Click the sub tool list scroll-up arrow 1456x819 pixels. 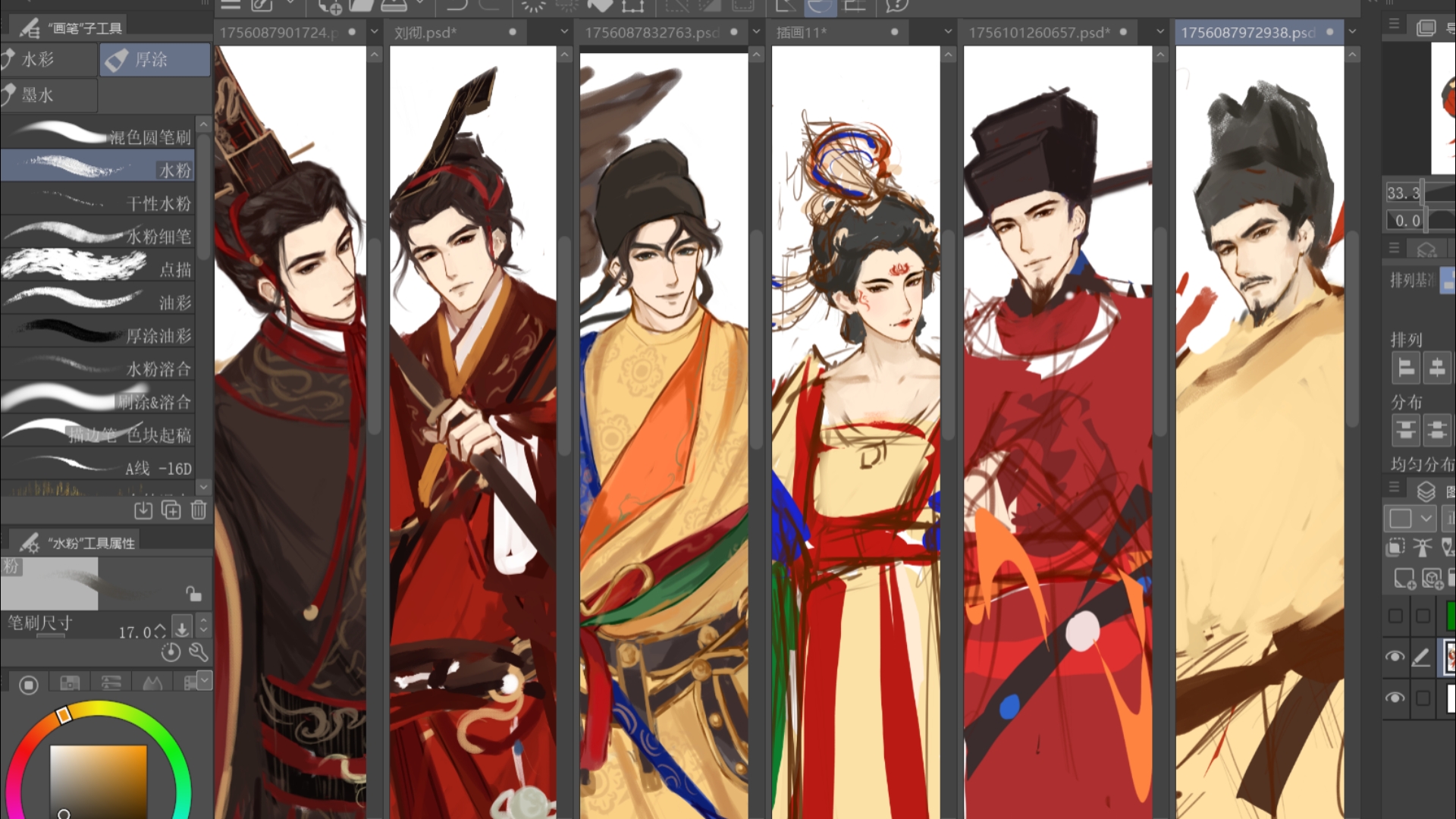point(203,124)
